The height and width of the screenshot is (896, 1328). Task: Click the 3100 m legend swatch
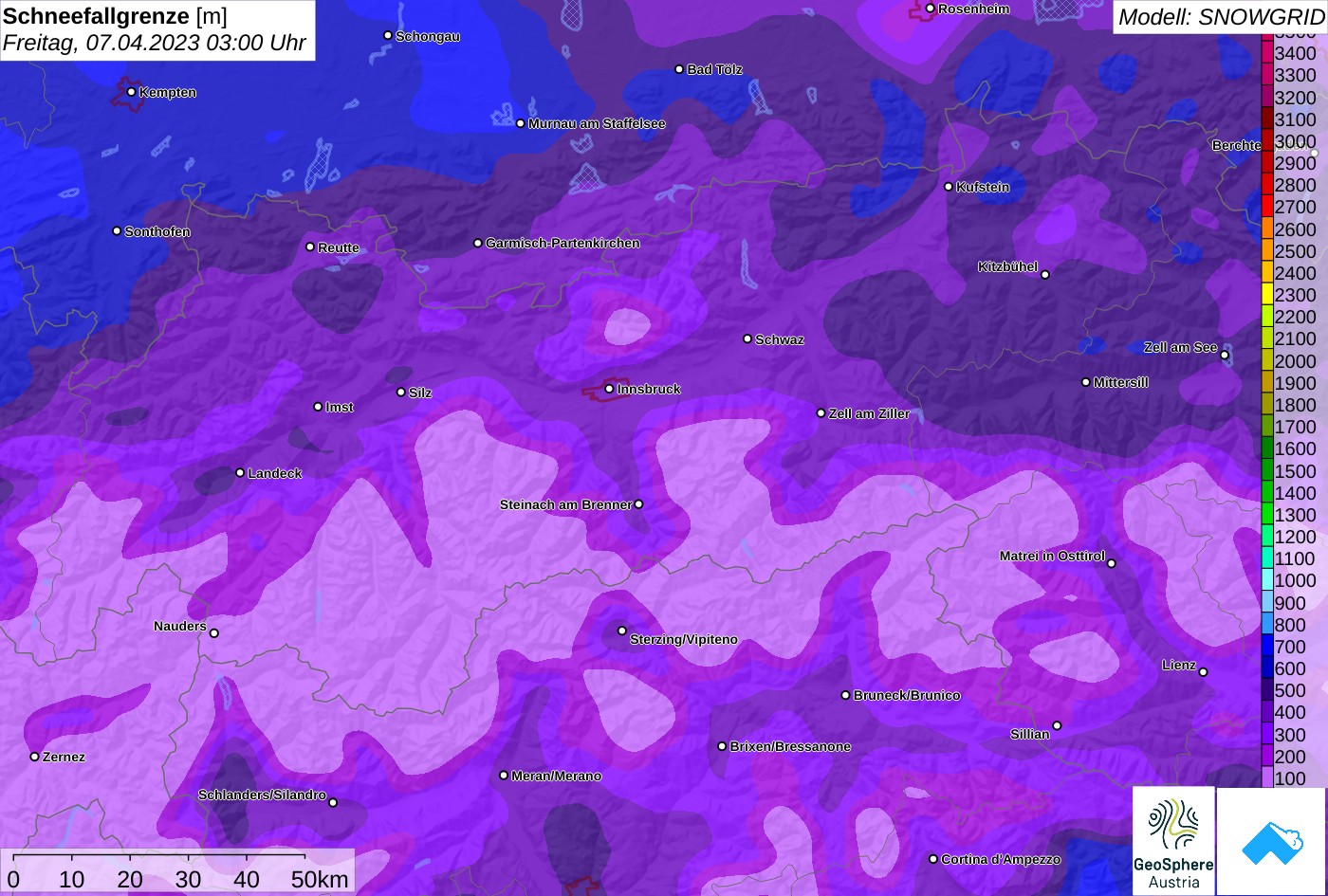coord(1266,119)
